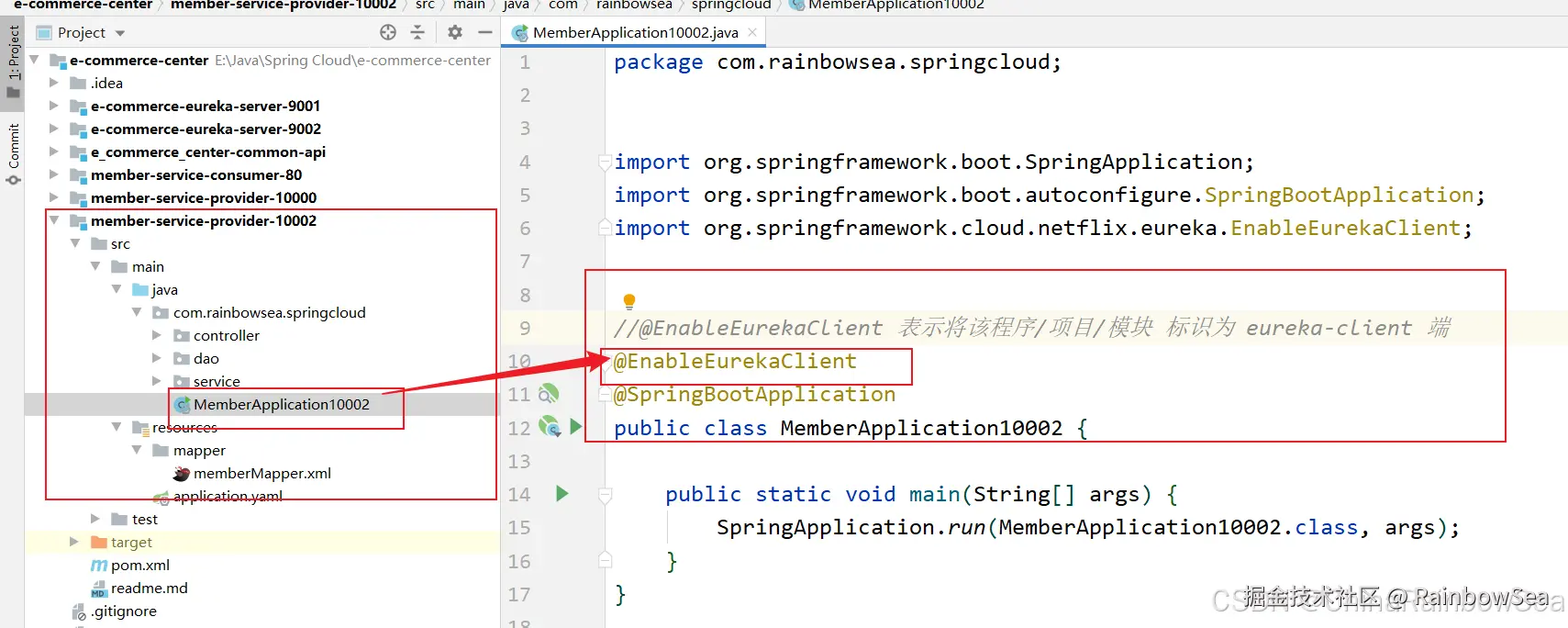This screenshot has width=1568, height=628.
Task: Click the java breadcrumb in navigation bar
Action: coord(517,6)
